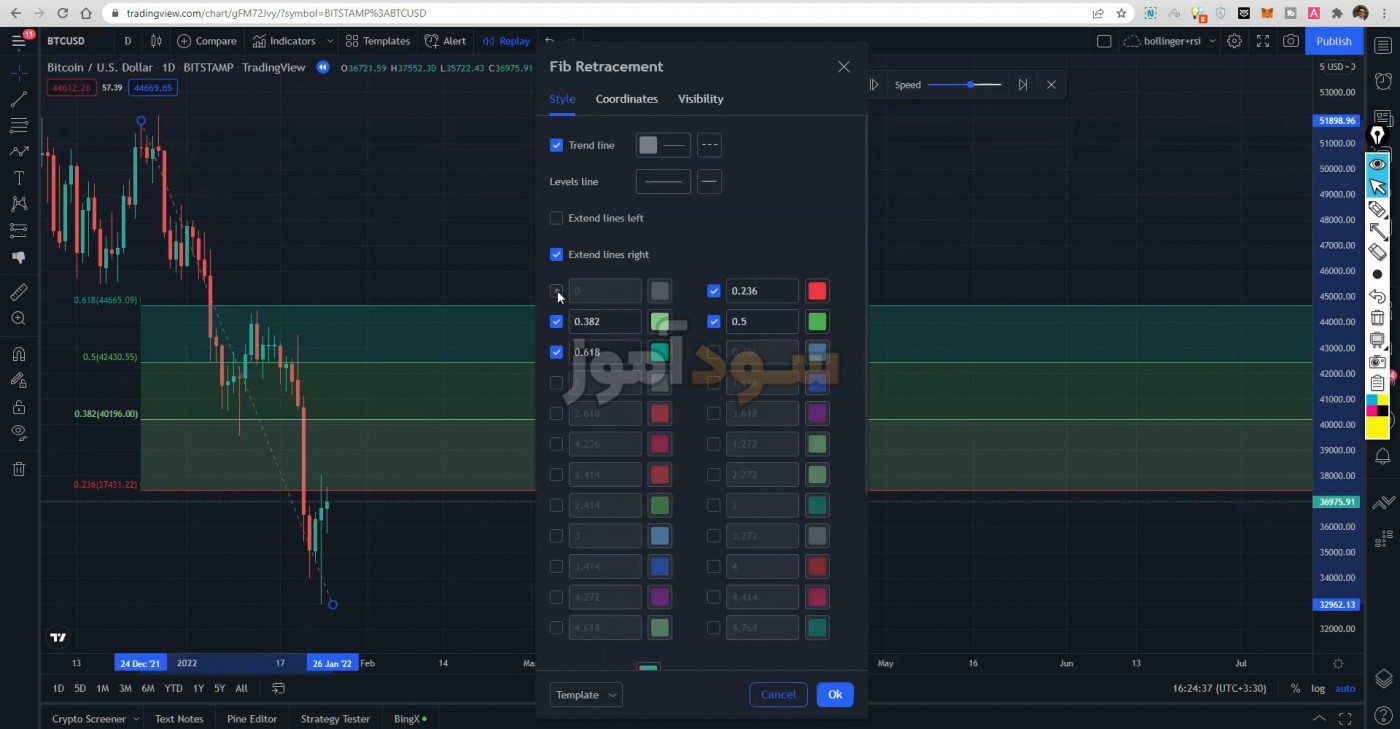Click the replay play button
The width and height of the screenshot is (1400, 729).
click(874, 85)
